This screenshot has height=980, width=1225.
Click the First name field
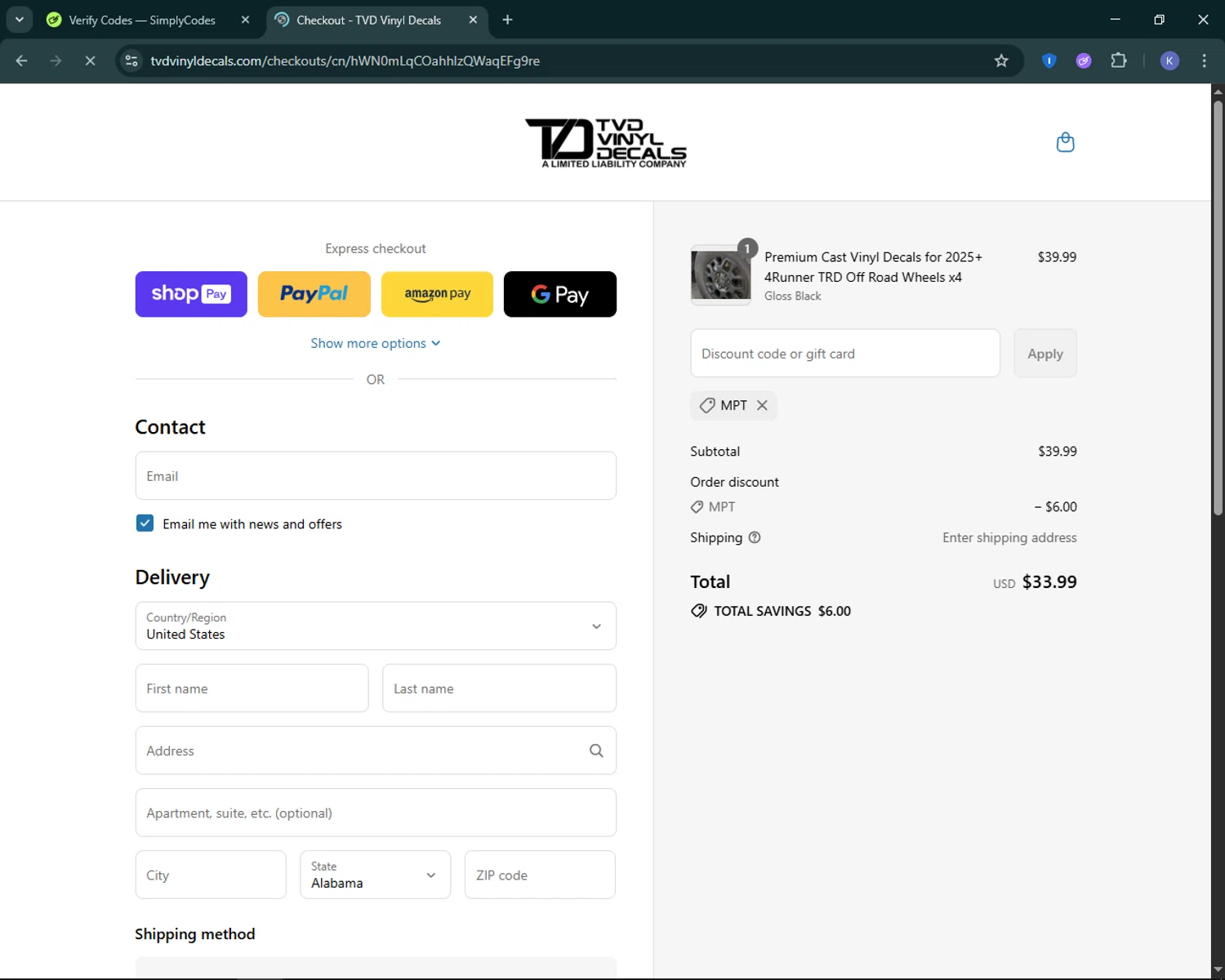pyautogui.click(x=252, y=688)
